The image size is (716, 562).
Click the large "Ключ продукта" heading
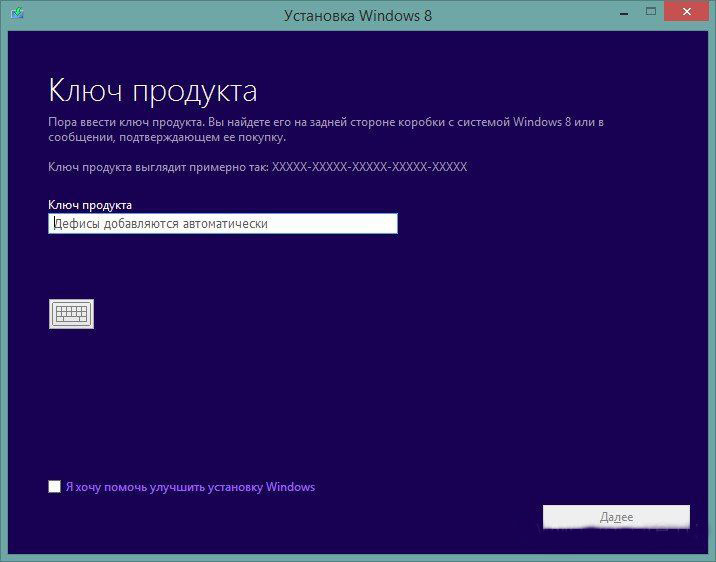pyautogui.click(x=152, y=91)
